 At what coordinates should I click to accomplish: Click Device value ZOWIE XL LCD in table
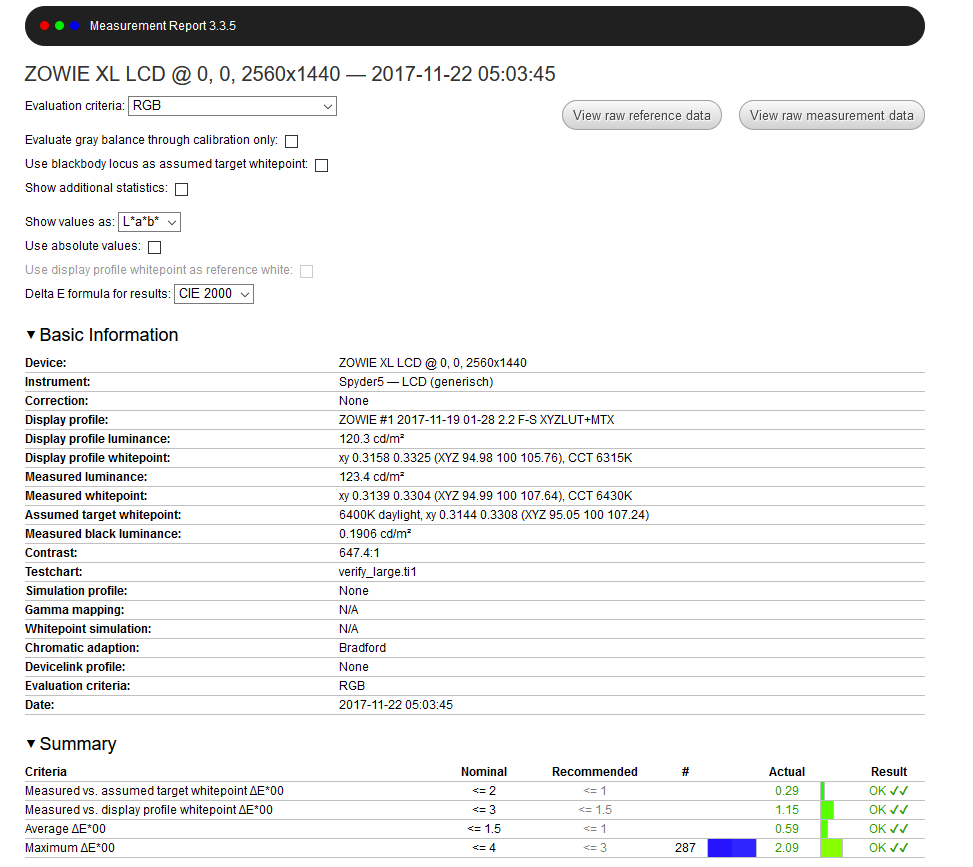click(433, 362)
